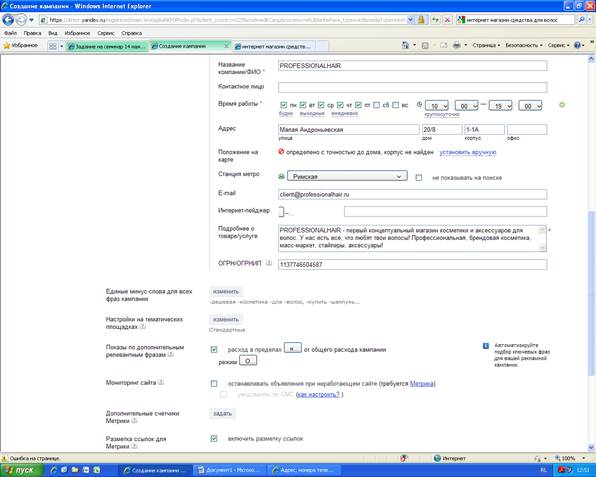Click 'изменить' for тематических площадках settings
Viewport: 596px width, 477px height.
226,320
